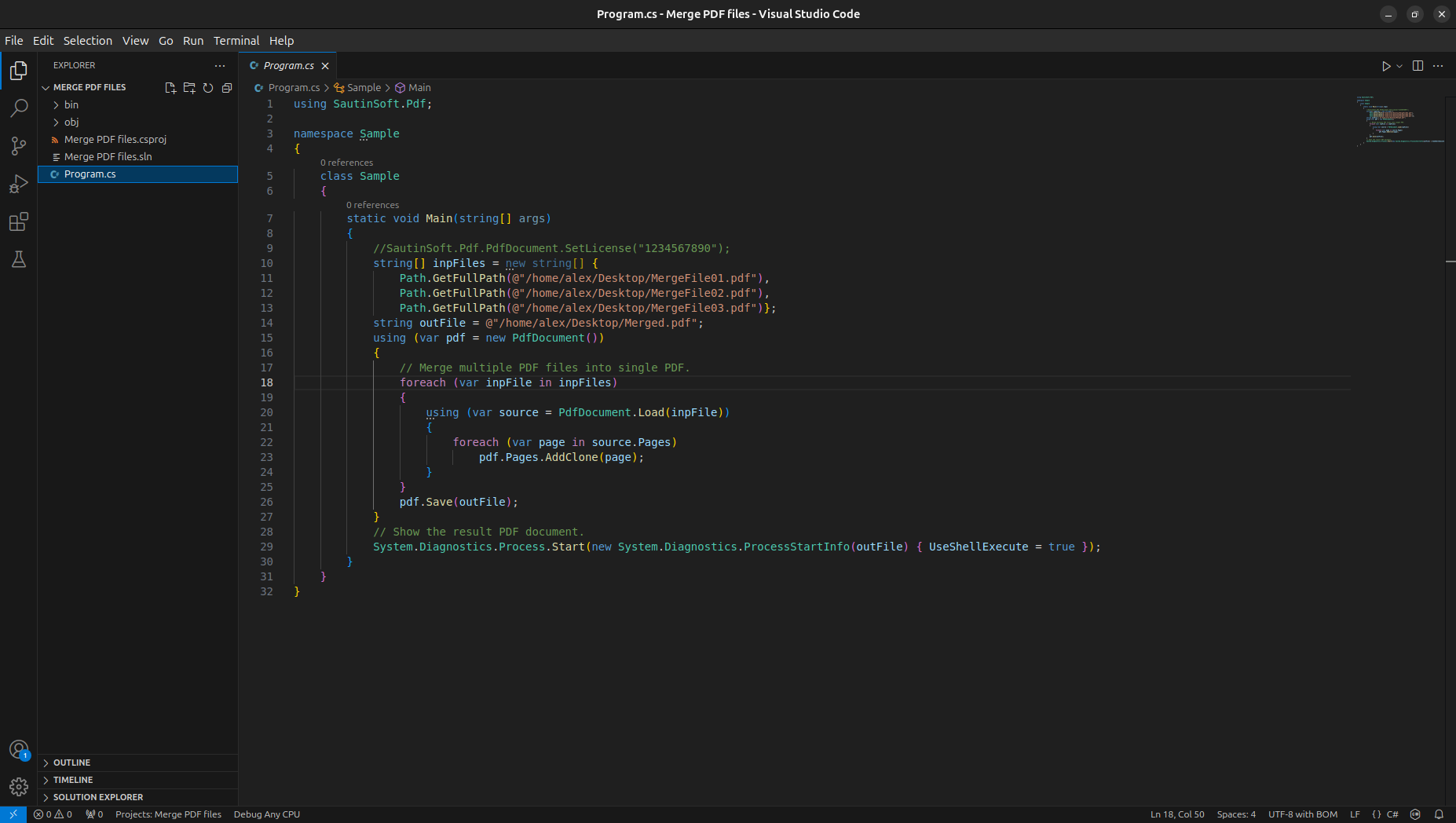Viewport: 1456px width, 823px height.
Task: Collapse all folders in explorer
Action: pos(227,88)
